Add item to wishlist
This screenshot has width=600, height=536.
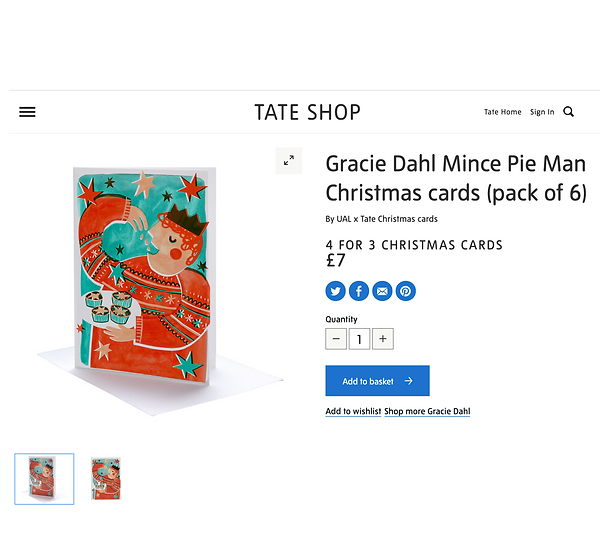point(353,411)
